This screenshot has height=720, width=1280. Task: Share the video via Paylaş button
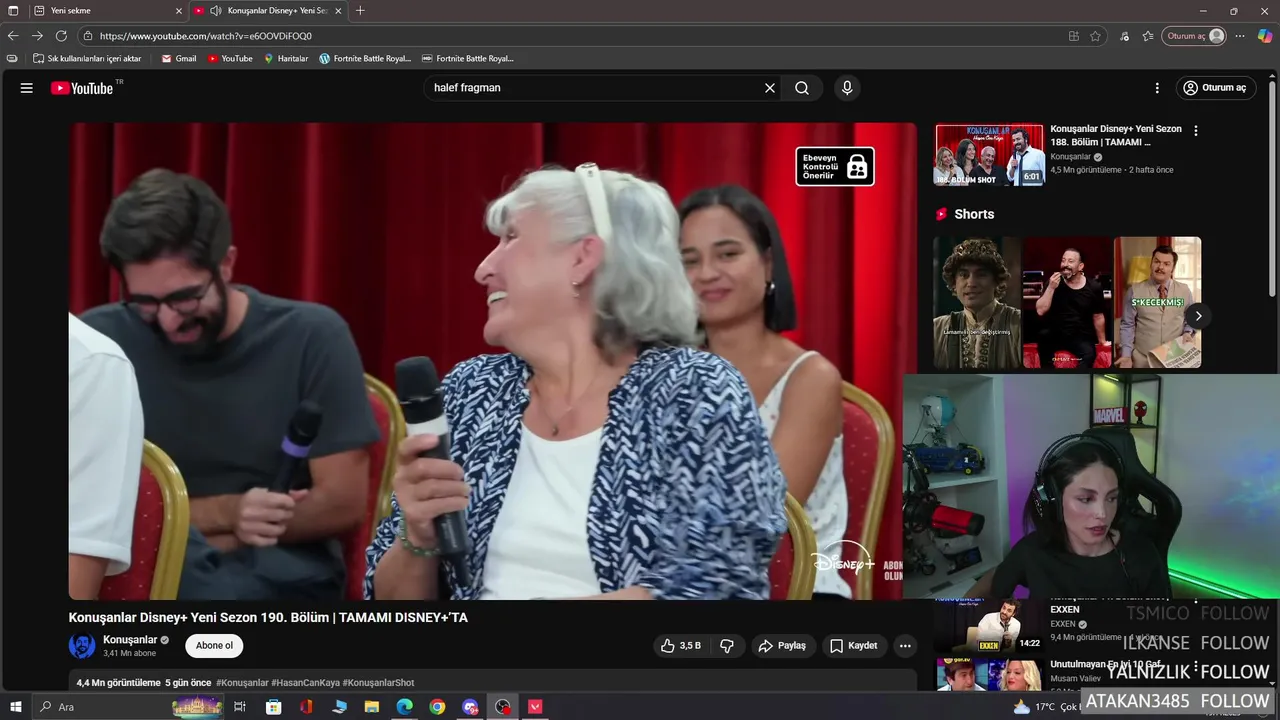pos(782,646)
